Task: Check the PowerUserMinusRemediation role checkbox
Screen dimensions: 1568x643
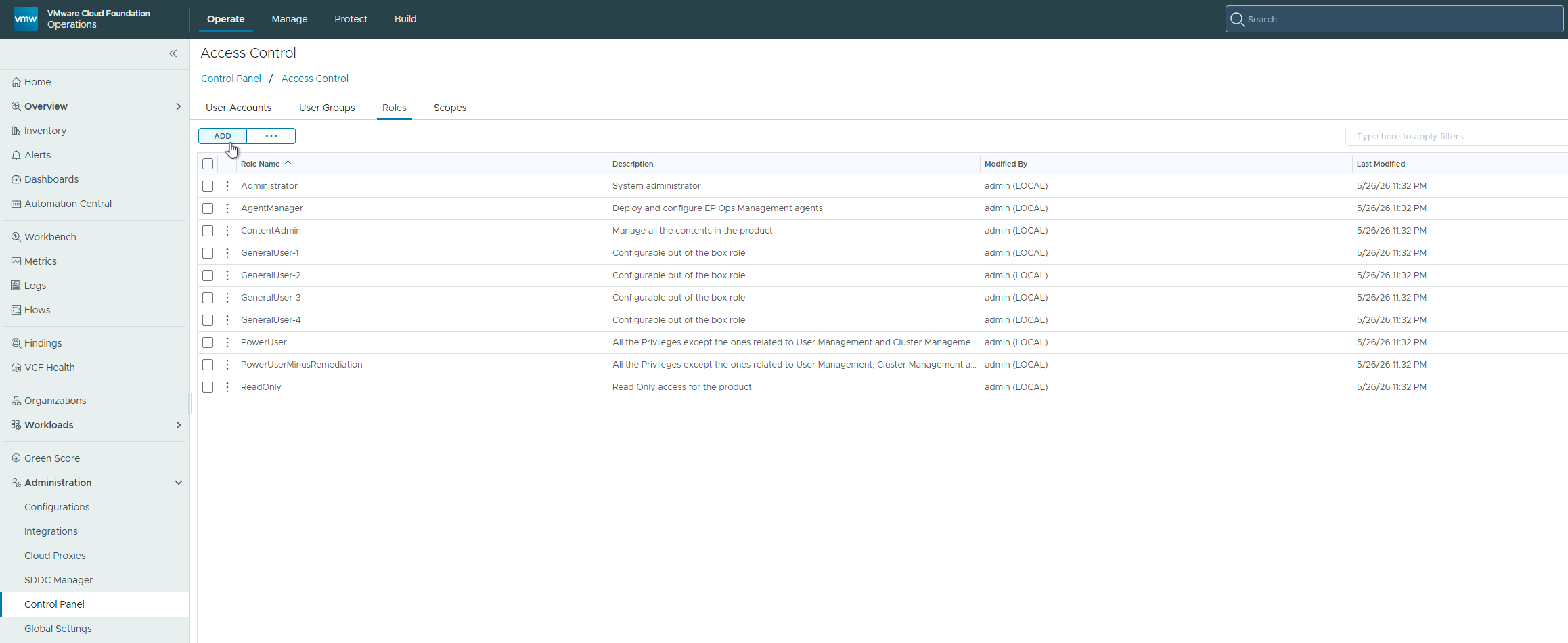Action: point(207,364)
